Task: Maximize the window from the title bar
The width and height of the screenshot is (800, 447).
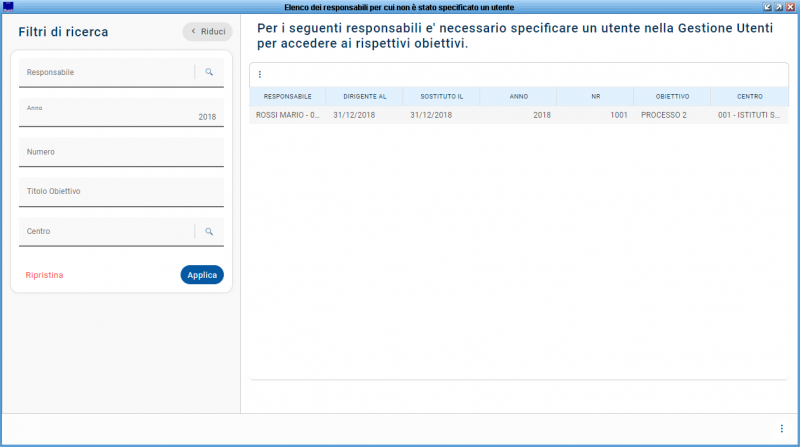Action: pos(779,7)
